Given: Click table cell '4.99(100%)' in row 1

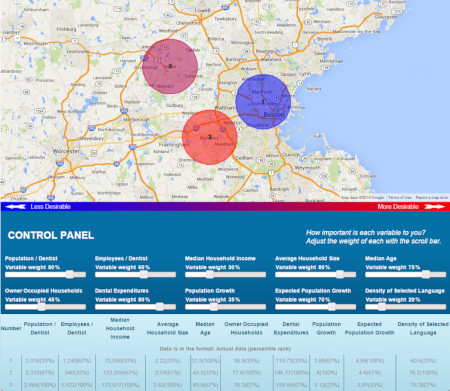Looking at the screenshot, I should 370,361.
